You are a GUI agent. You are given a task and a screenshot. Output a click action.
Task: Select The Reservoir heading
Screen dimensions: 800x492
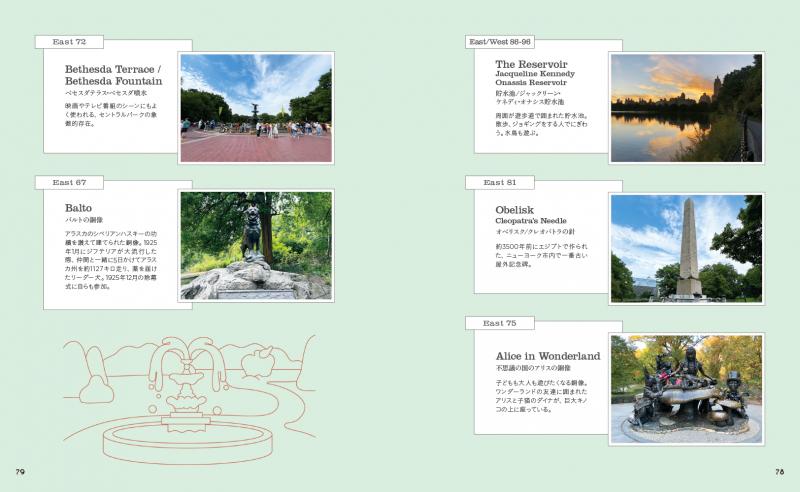pos(531,64)
